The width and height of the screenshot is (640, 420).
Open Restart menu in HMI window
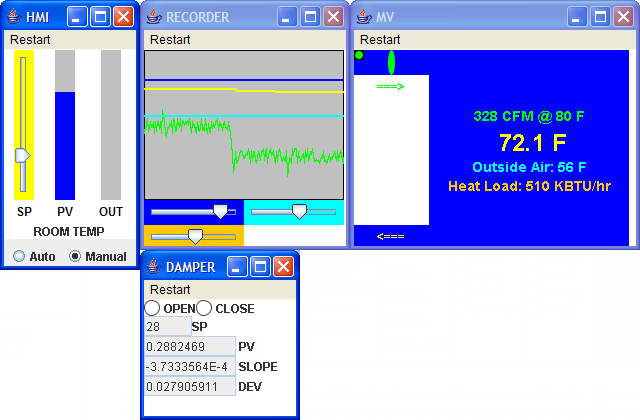click(x=30, y=39)
